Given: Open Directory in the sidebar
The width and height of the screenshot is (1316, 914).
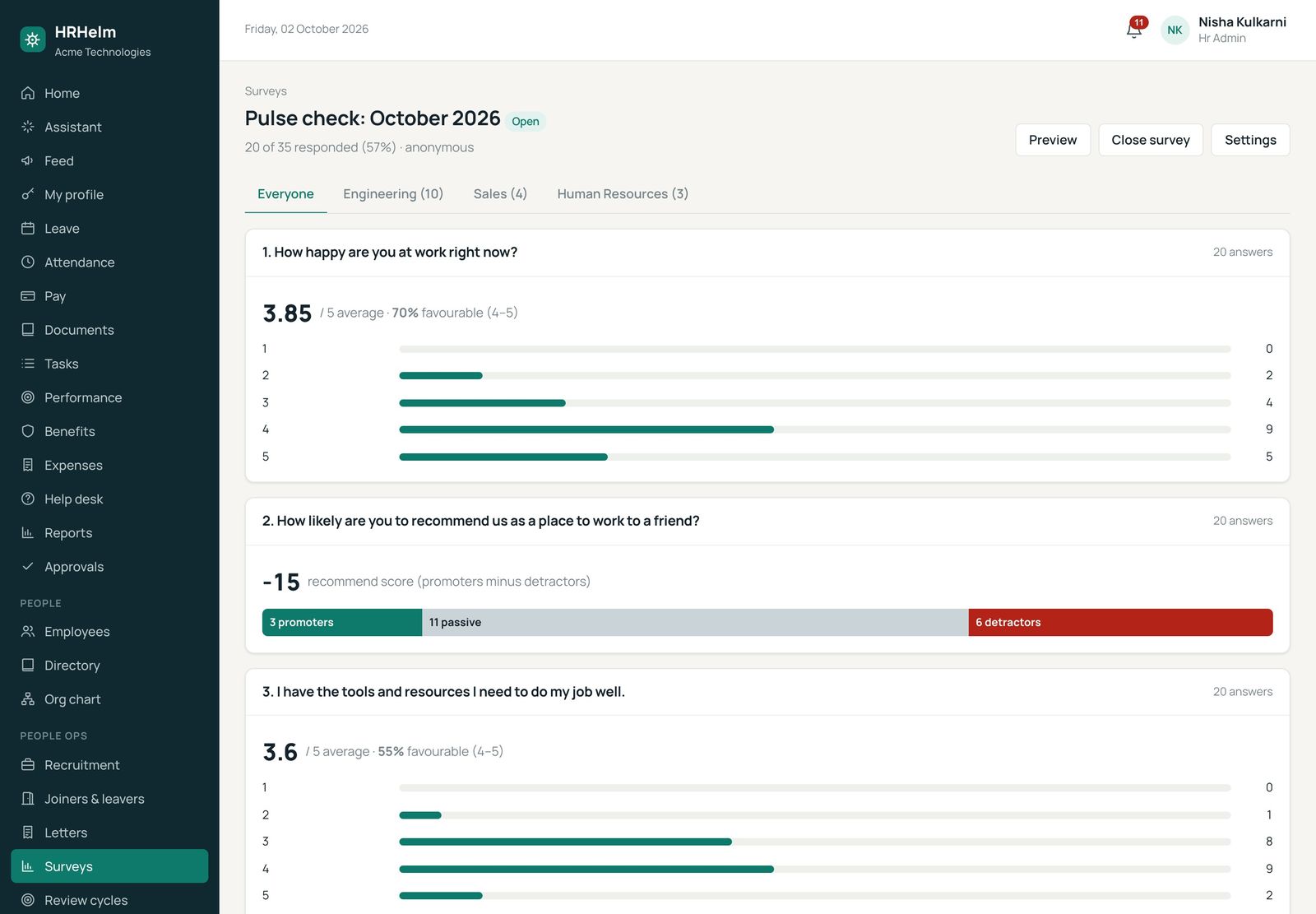Looking at the screenshot, I should pos(109,666).
